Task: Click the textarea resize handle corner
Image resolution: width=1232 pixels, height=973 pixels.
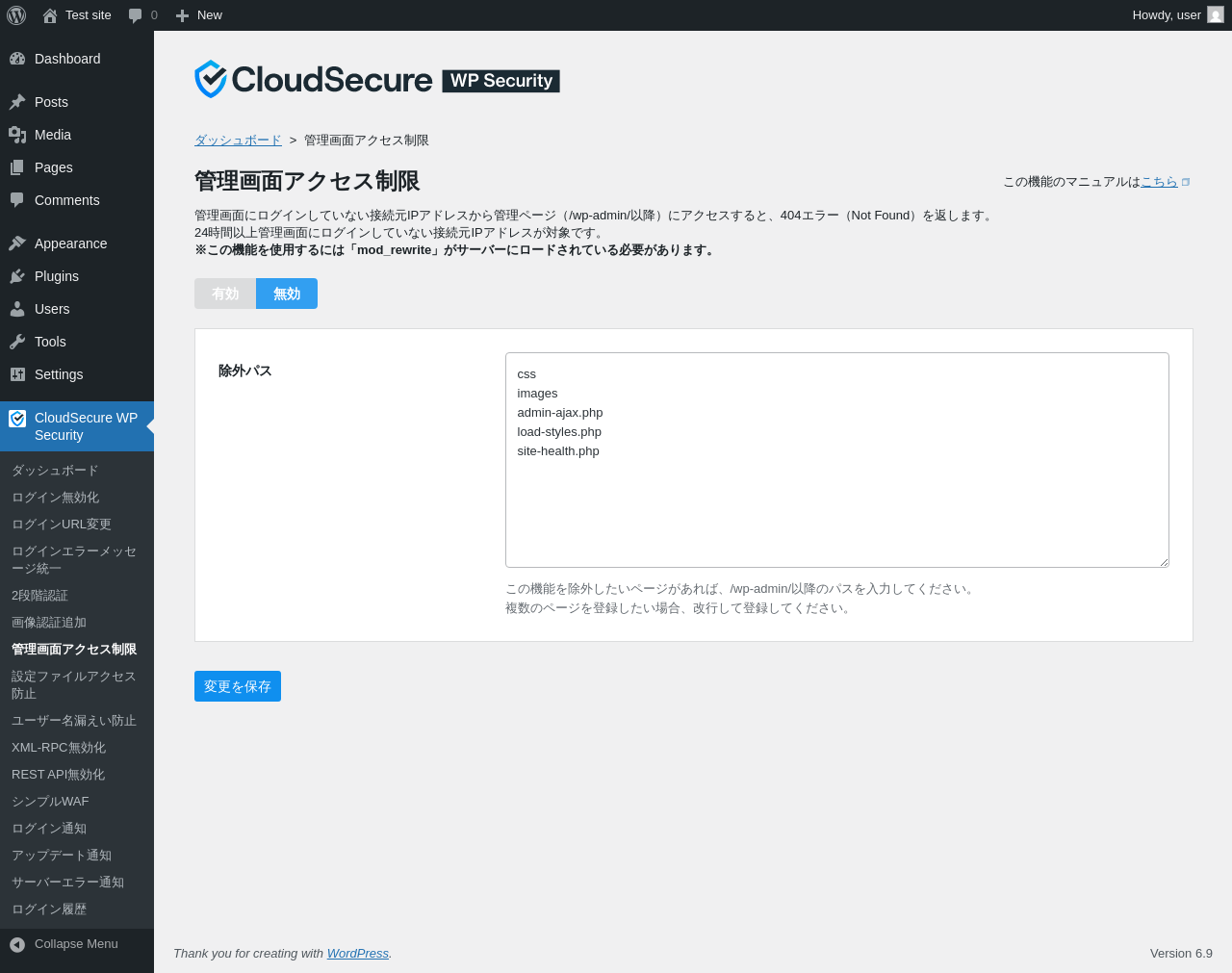Action: [x=1163, y=561]
